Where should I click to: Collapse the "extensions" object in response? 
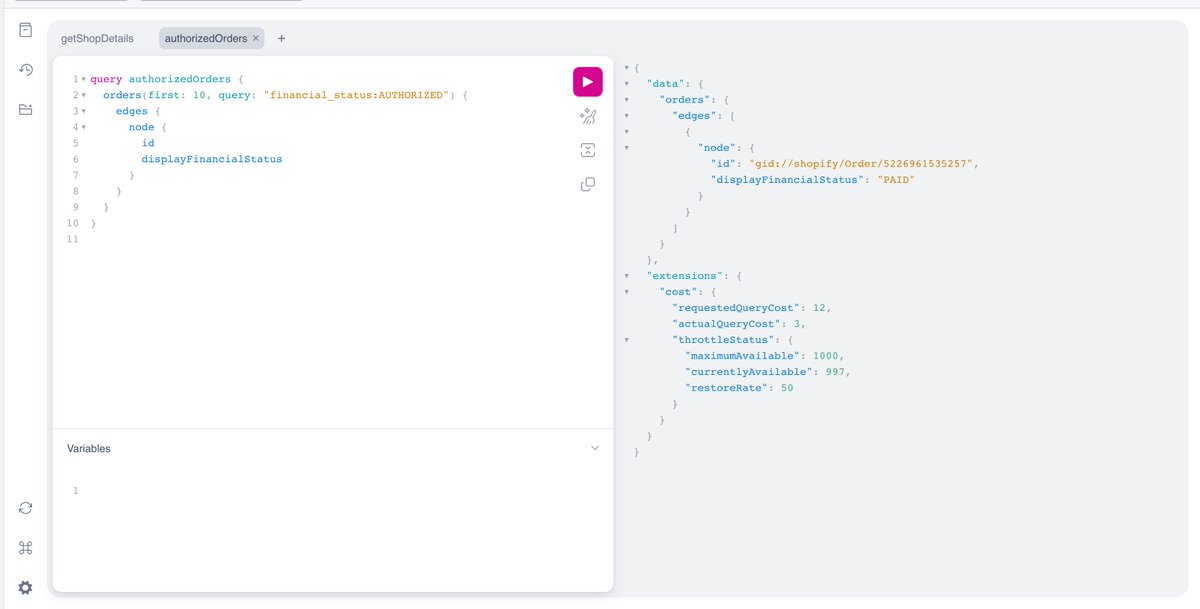pos(627,275)
